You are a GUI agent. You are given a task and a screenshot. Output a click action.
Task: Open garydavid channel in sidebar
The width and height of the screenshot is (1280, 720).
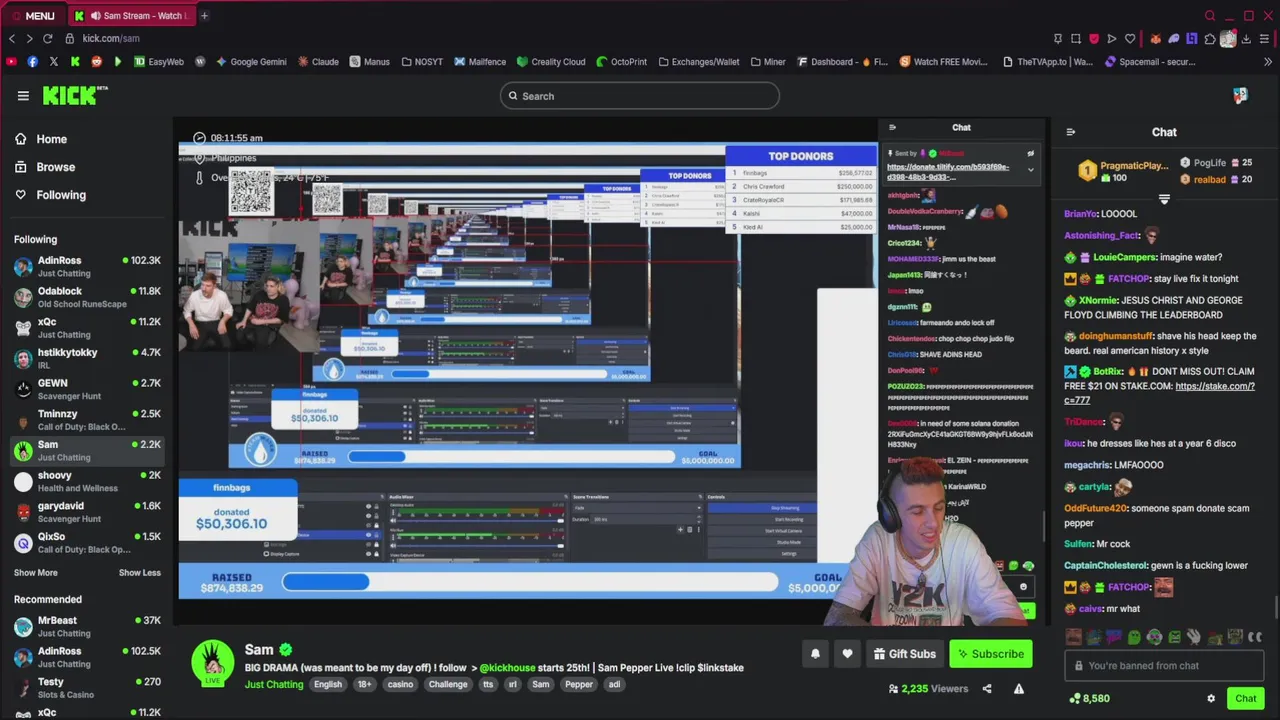[87, 512]
